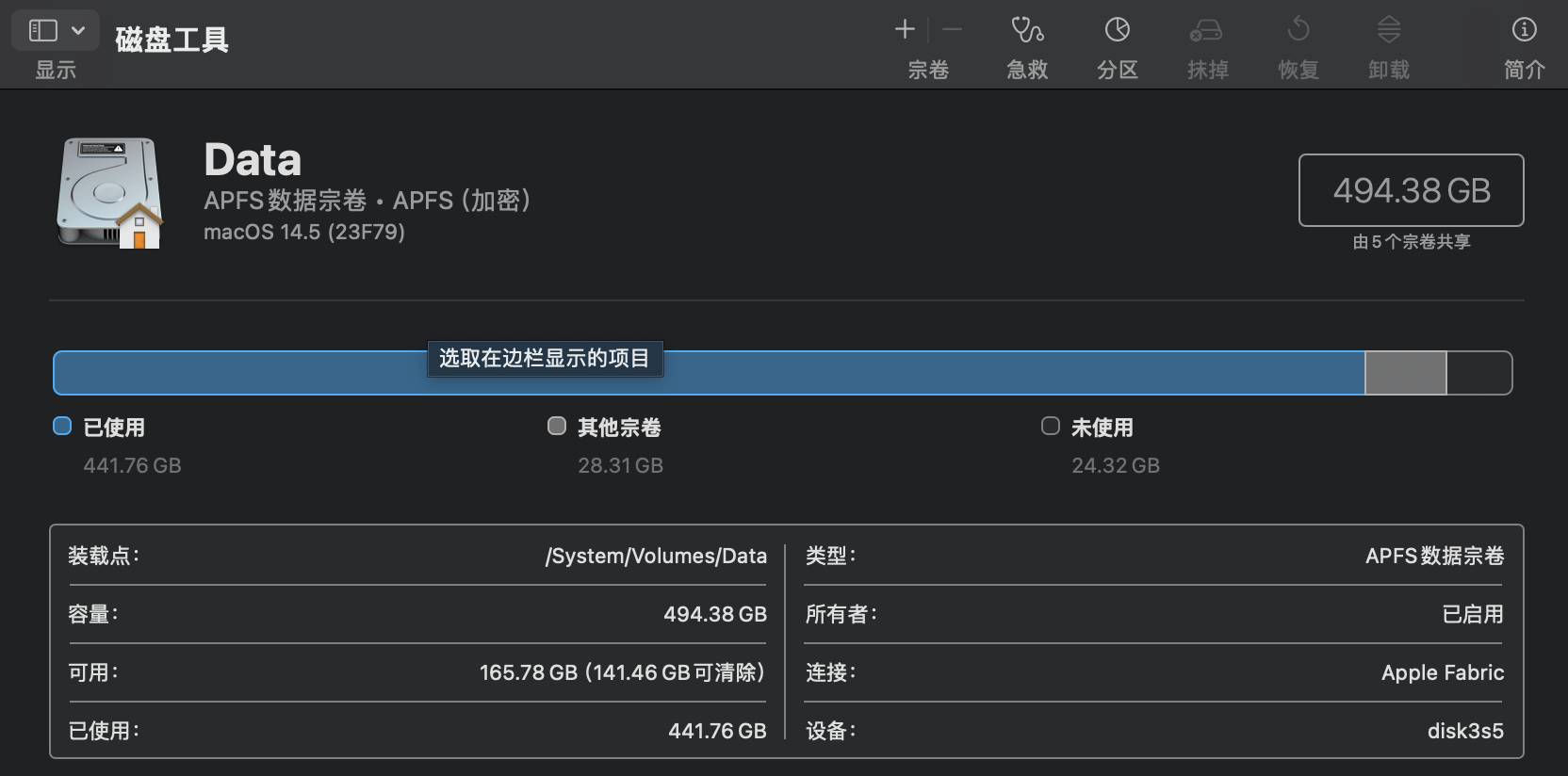Click the 其他宗卷 gray legend swatch
Viewport: 1568px width, 776px height.
pos(557,427)
